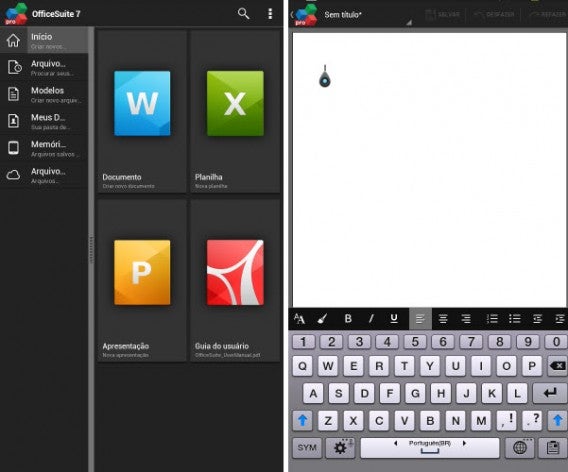Image resolution: width=568 pixels, height=472 pixels.
Task: Create a new Apresentação
Action: (x=142, y=280)
